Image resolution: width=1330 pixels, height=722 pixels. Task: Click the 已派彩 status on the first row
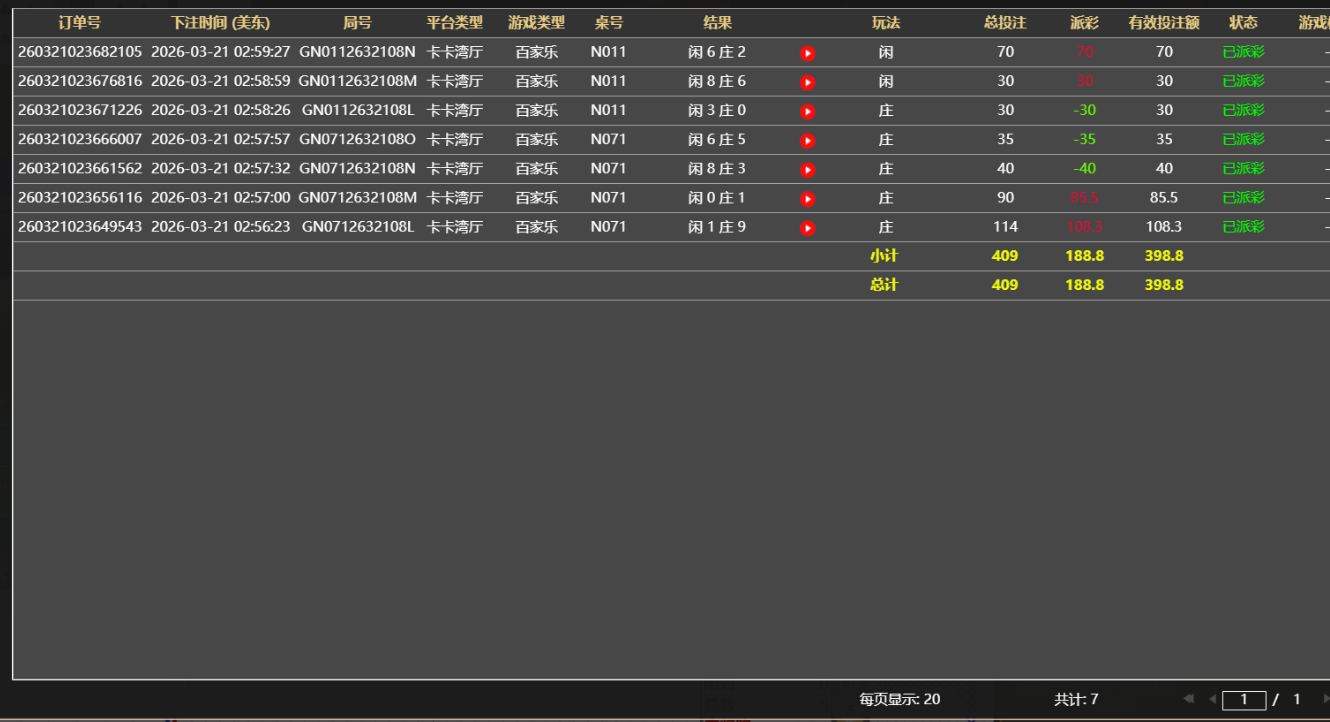[1243, 52]
